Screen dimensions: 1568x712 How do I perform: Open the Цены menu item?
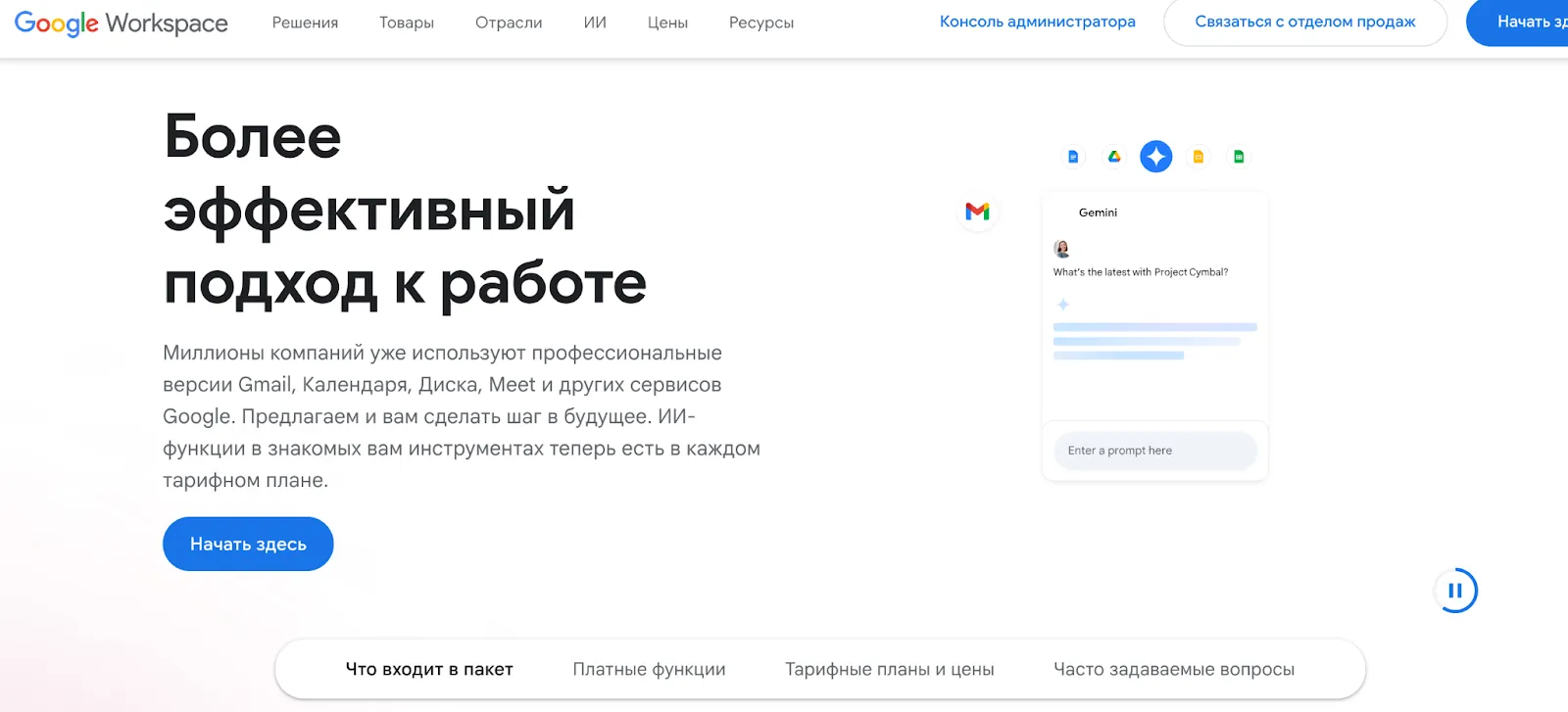click(667, 23)
